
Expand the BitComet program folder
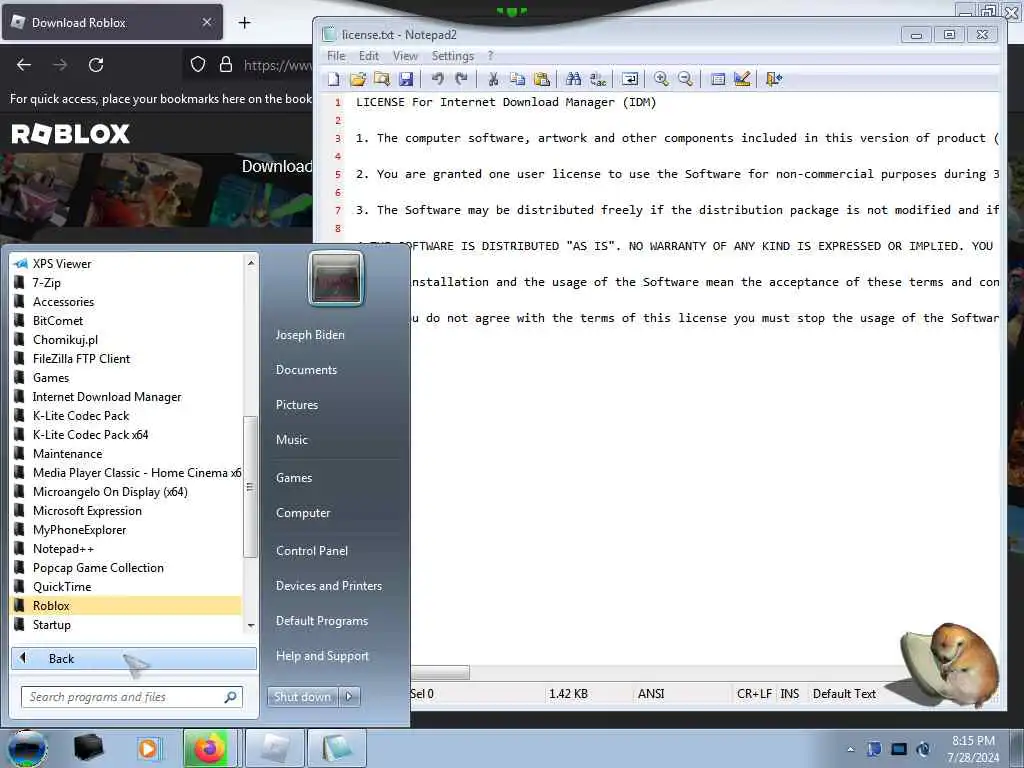(x=126, y=321)
